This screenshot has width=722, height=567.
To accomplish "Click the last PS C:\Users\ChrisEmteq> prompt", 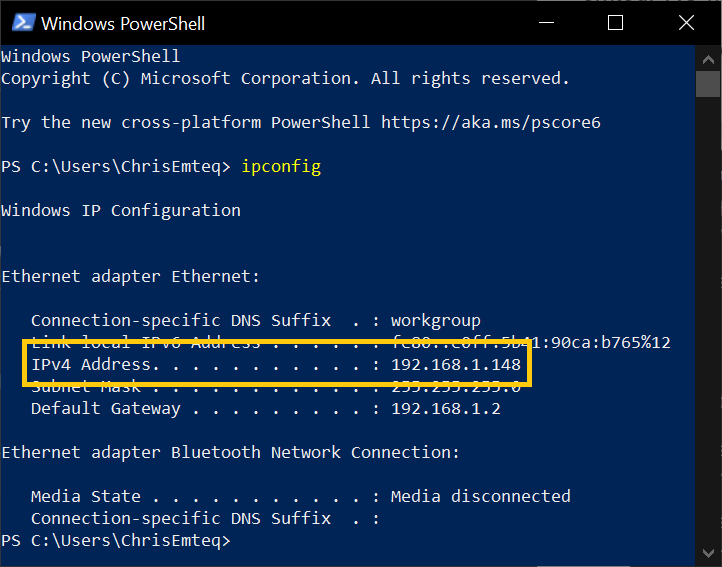I will coord(116,541).
